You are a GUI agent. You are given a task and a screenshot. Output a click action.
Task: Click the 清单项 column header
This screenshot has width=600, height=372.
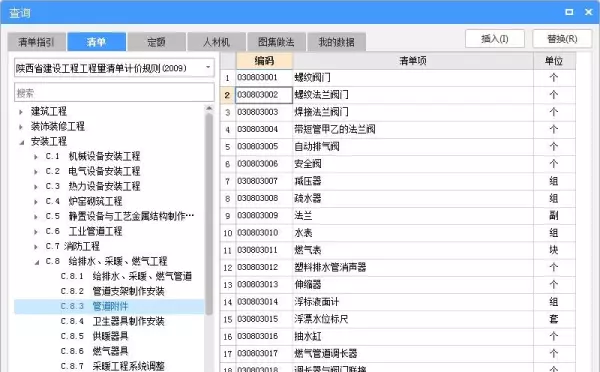pos(413,60)
